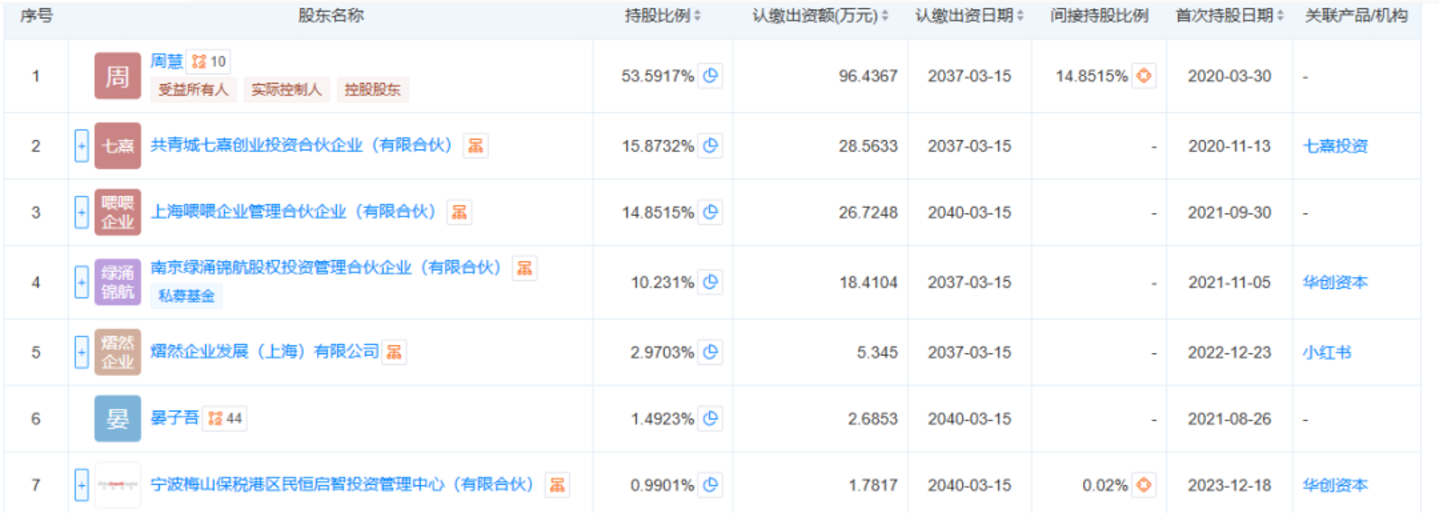Open shareholder 周慧 profile link
The width and height of the screenshot is (1439, 513).
pyautogui.click(x=167, y=62)
